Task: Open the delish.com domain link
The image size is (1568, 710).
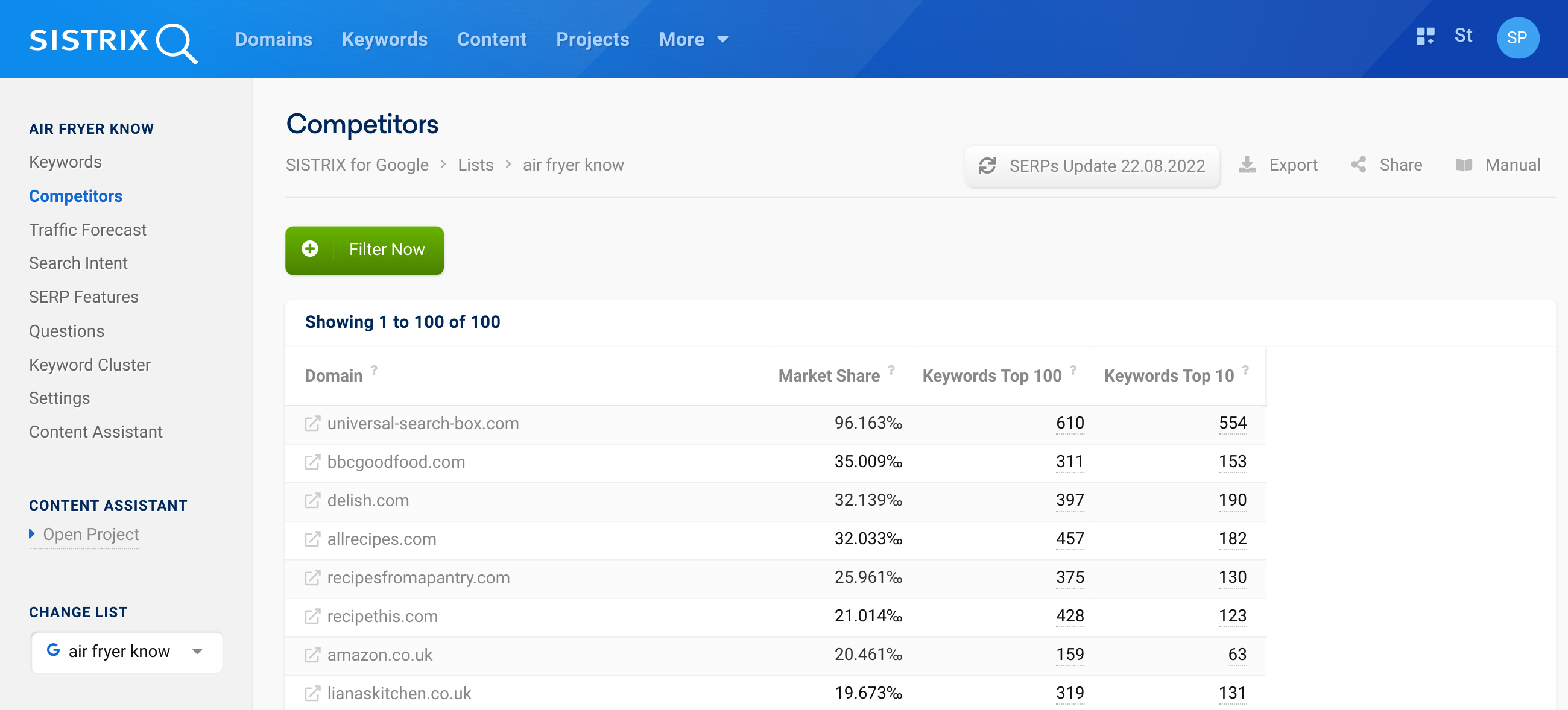Action: (368, 501)
